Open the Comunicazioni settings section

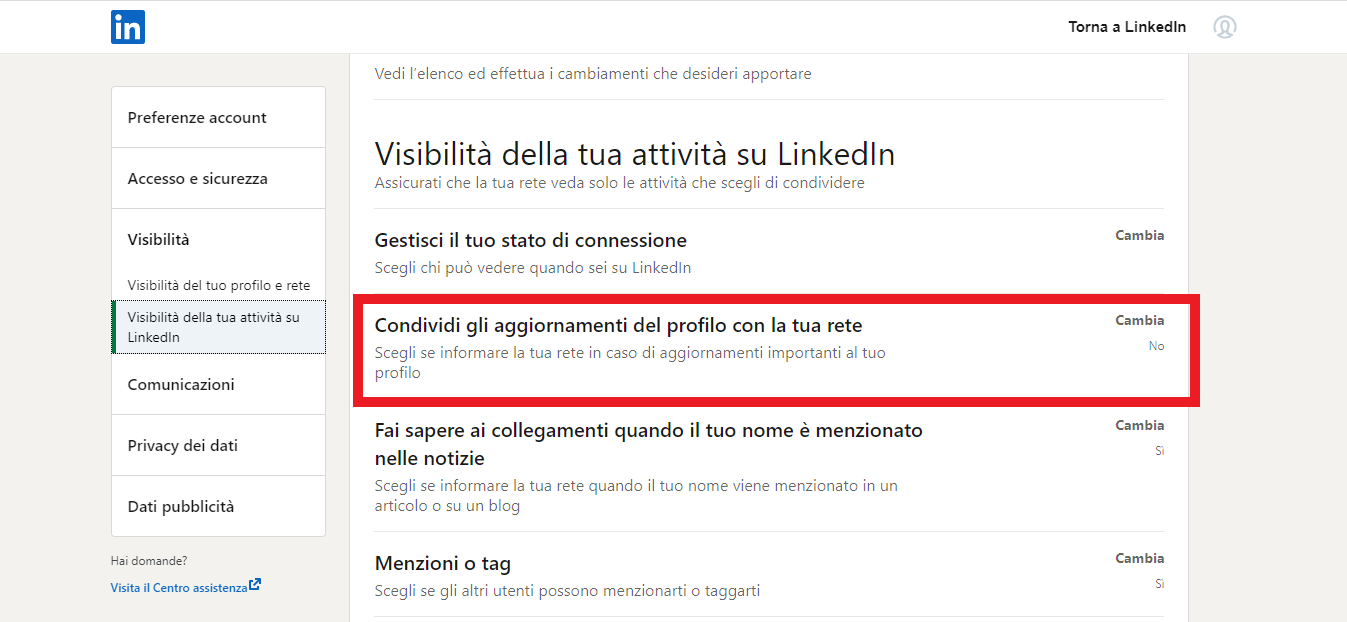click(181, 384)
